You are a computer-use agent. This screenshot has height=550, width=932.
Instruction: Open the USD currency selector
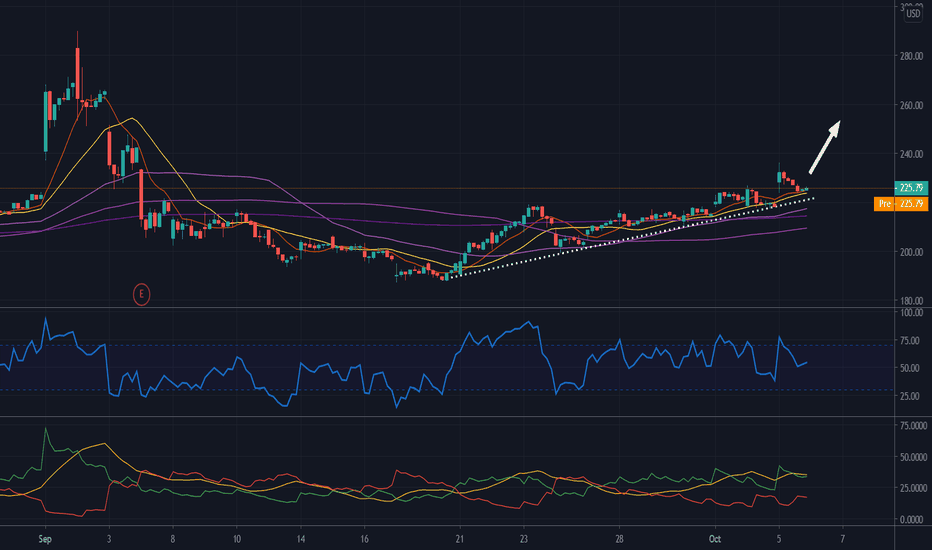[x=913, y=14]
